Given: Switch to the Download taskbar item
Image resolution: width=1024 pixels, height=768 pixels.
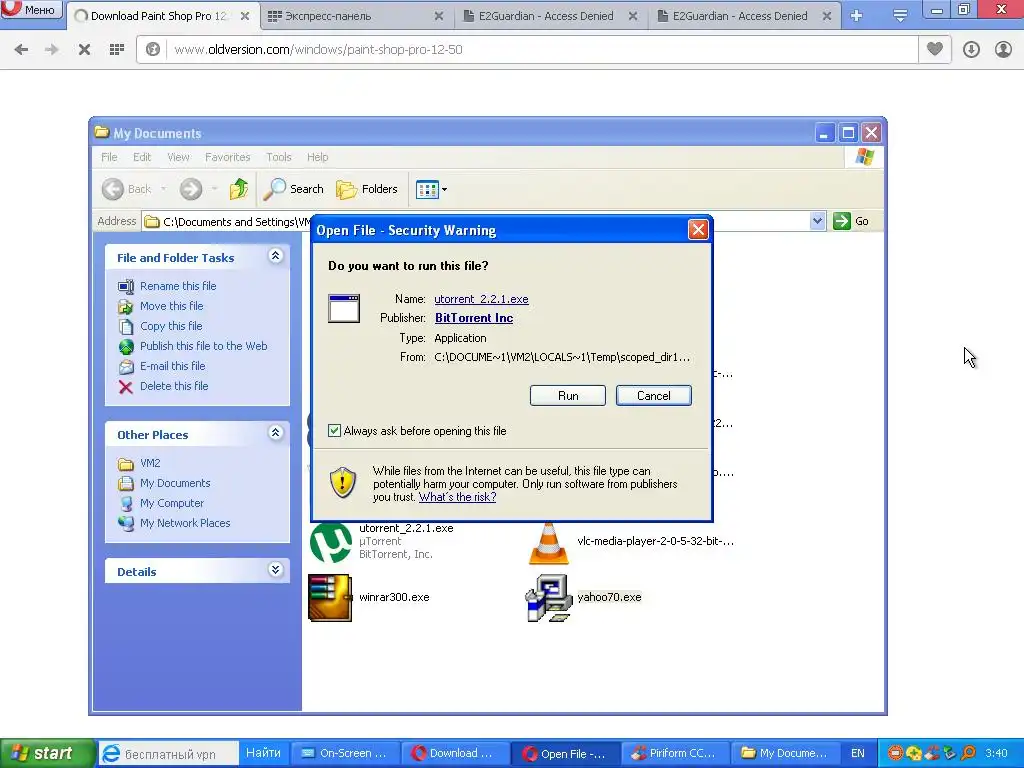Looking at the screenshot, I should [454, 754].
